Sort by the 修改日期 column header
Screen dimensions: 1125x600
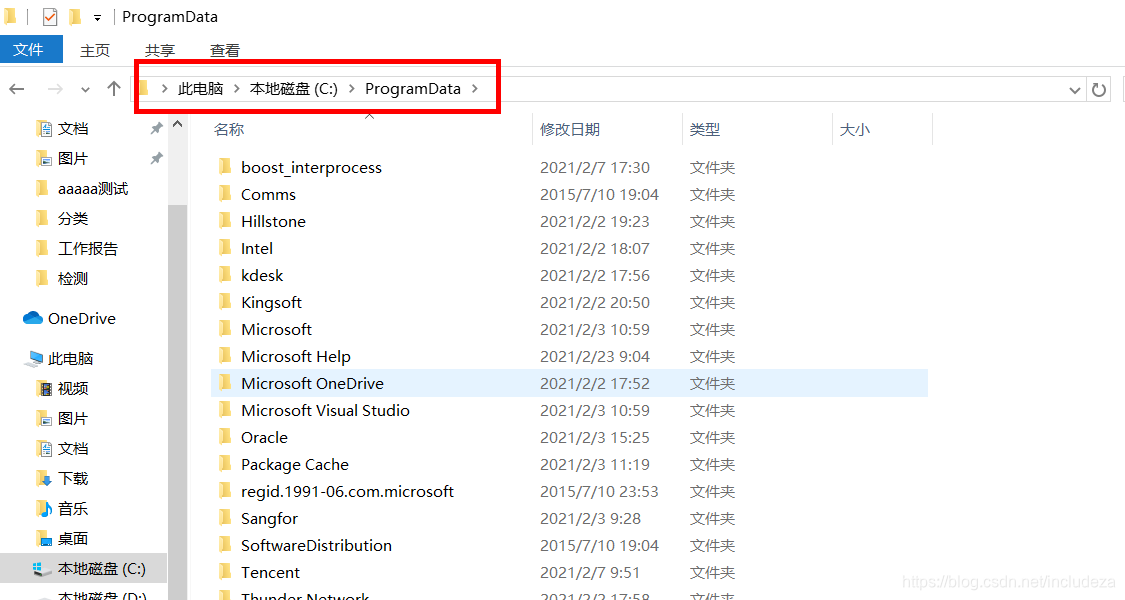tap(570, 129)
